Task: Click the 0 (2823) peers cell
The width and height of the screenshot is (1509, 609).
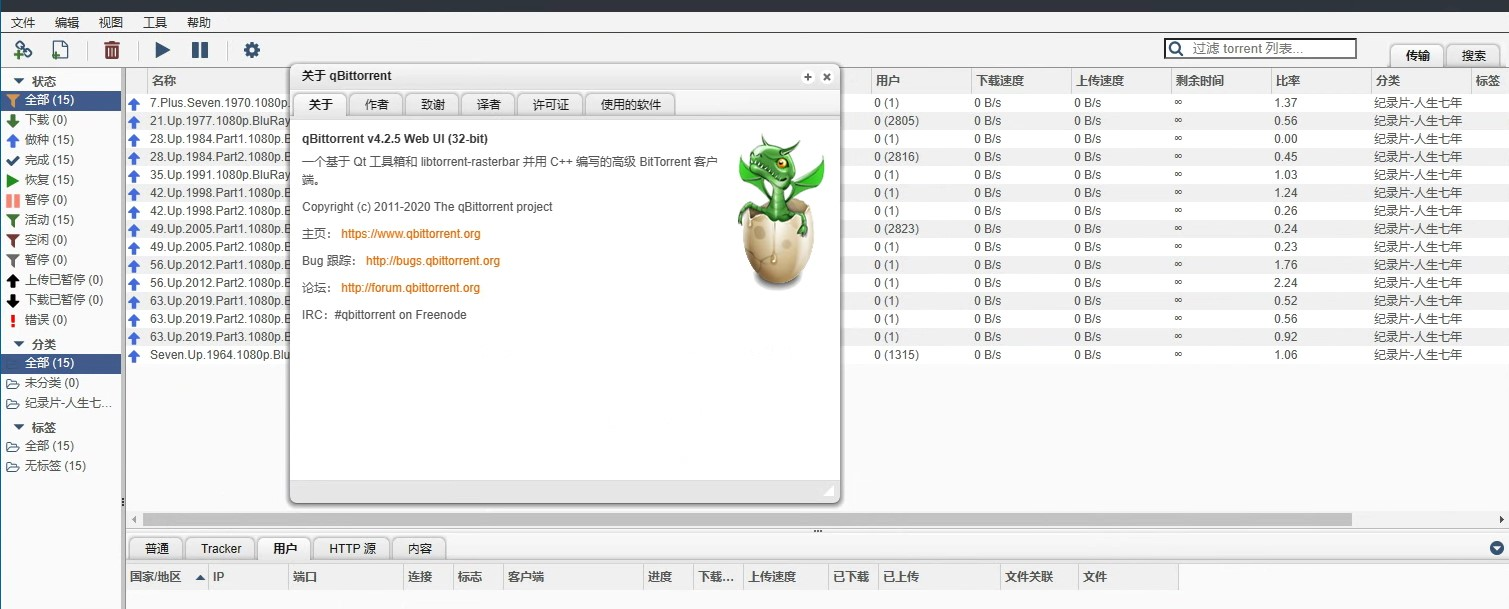Action: [x=921, y=229]
